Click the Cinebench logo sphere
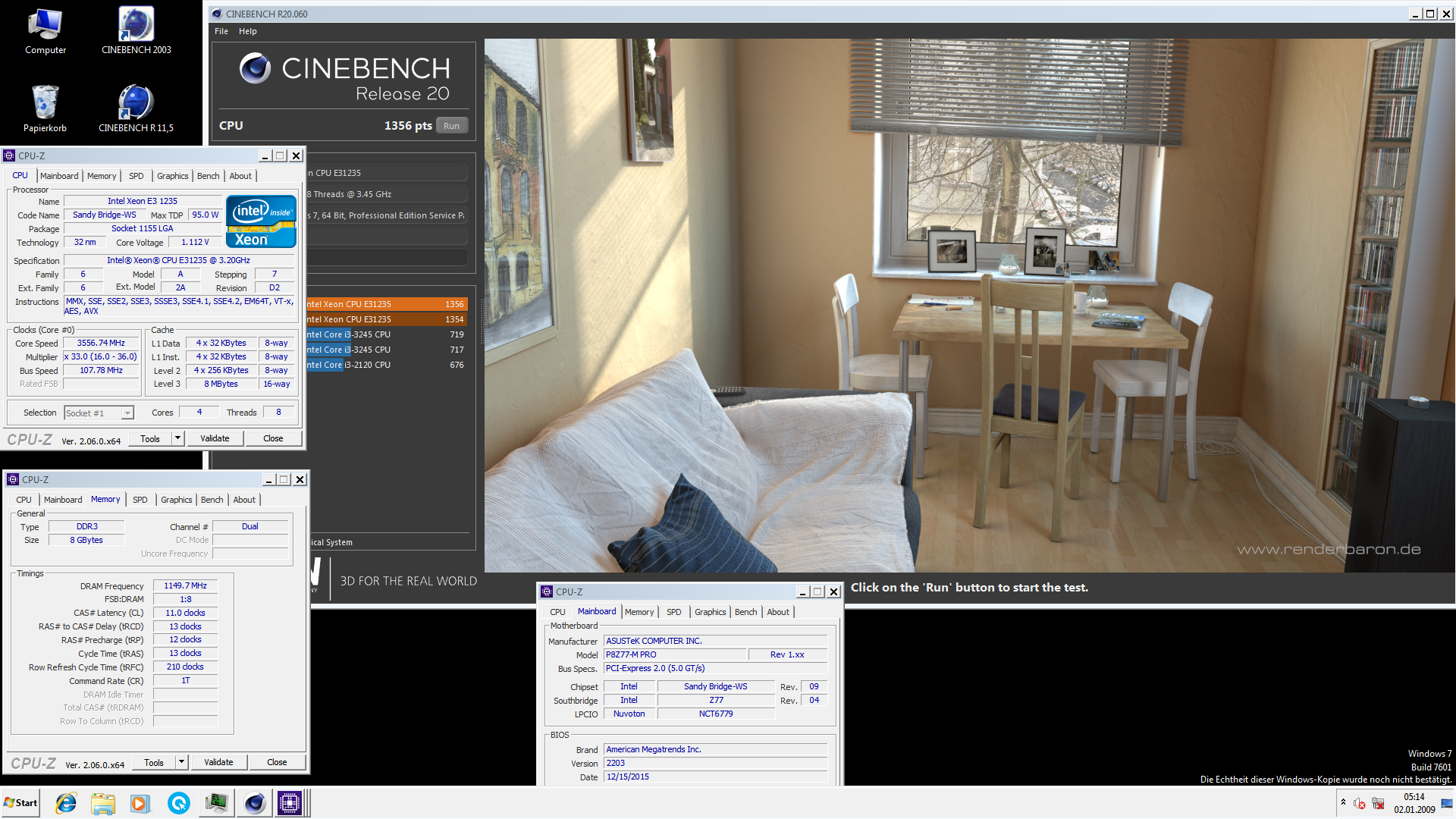 (x=255, y=68)
